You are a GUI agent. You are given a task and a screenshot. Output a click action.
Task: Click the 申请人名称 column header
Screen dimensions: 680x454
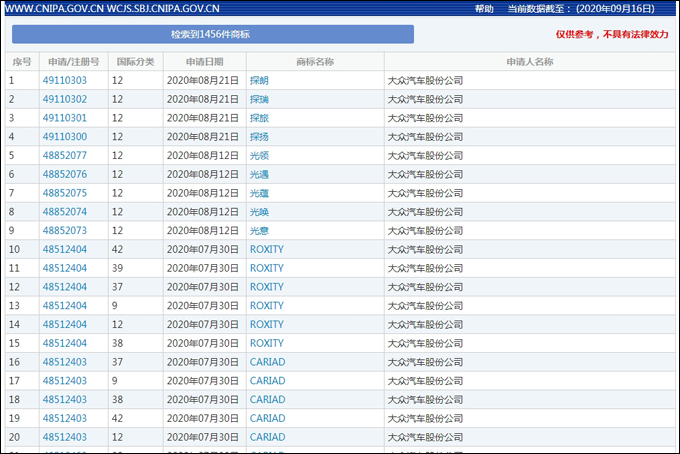pos(530,62)
